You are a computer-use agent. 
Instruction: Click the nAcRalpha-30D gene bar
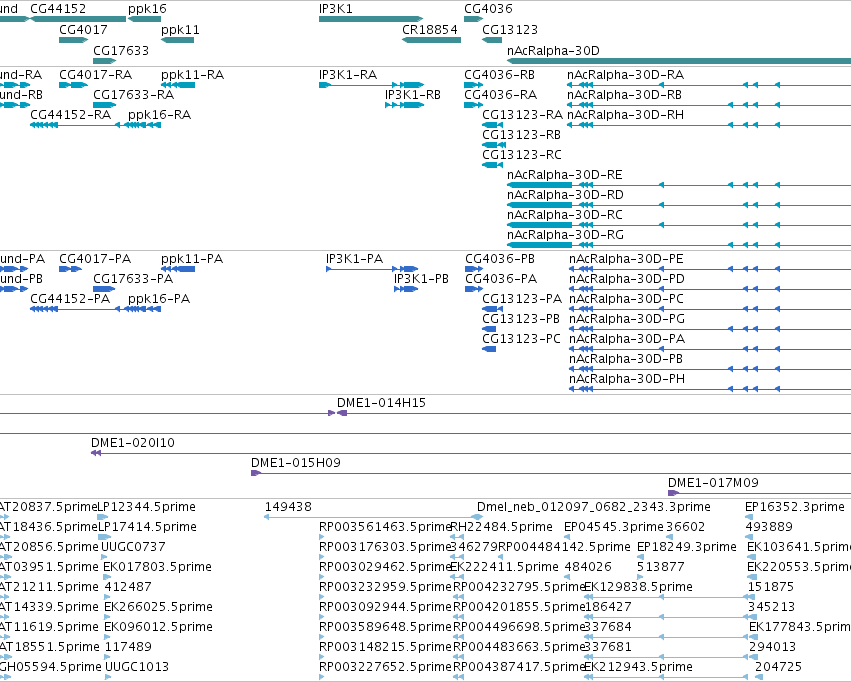tap(679, 61)
